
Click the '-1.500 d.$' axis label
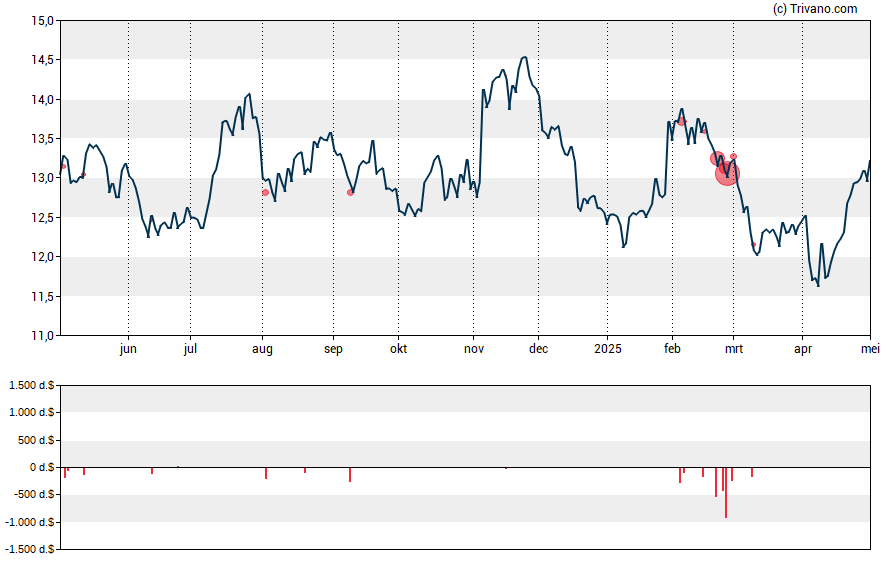click(x=29, y=549)
